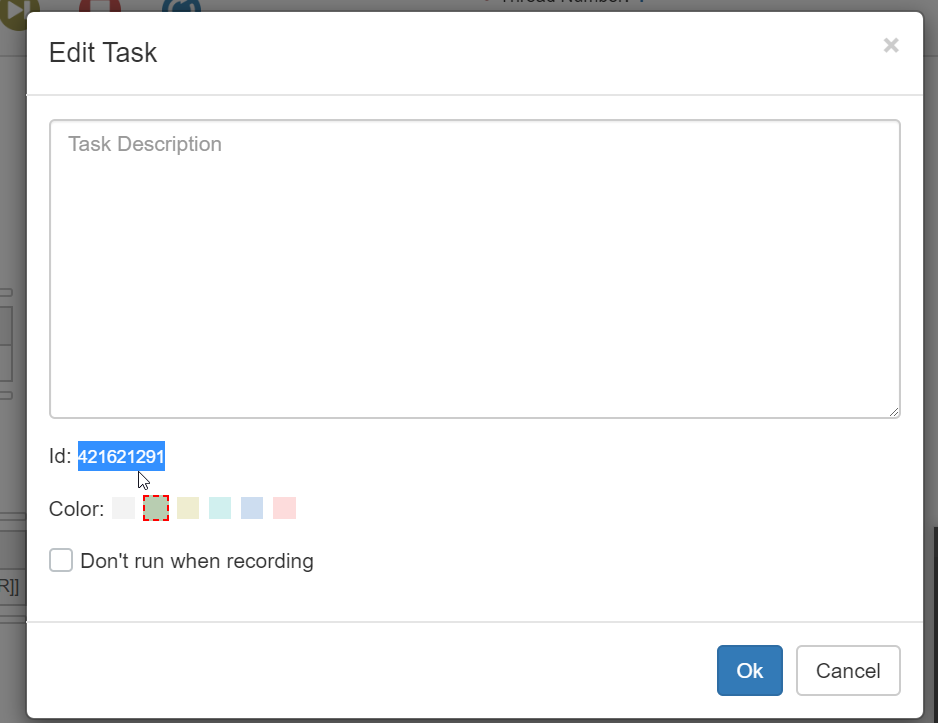
Task: Enable the Don't run when recording checkbox
Action: coord(61,560)
